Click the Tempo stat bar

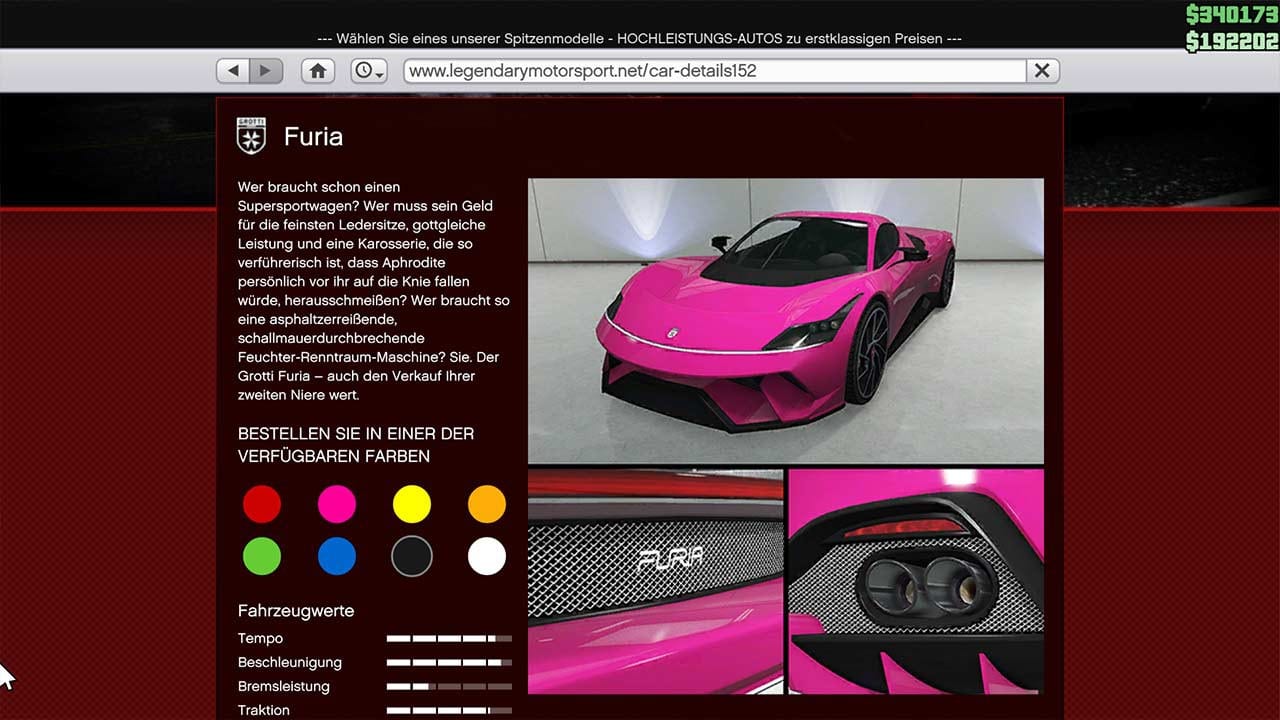(x=449, y=638)
